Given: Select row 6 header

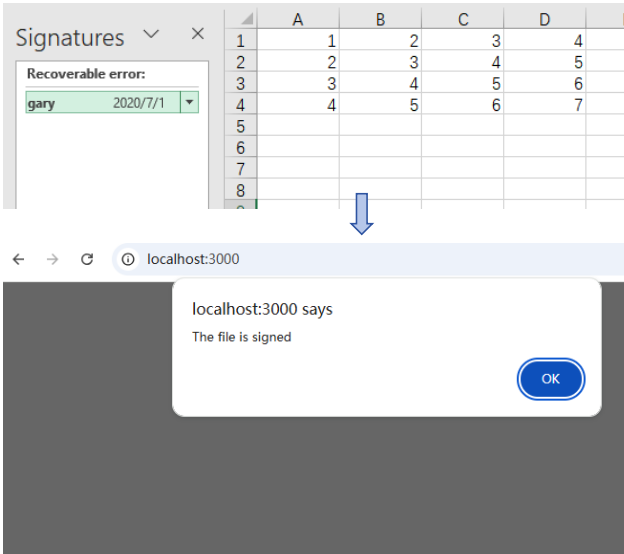Looking at the screenshot, I should (x=241, y=148).
